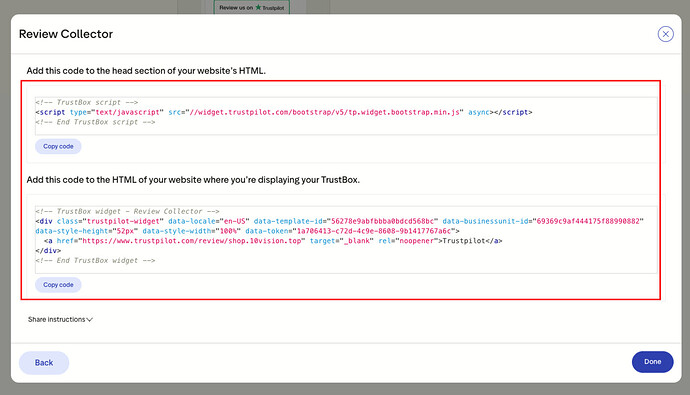
Task: Copy code for TrustBox head script
Action: pyautogui.click(x=58, y=146)
